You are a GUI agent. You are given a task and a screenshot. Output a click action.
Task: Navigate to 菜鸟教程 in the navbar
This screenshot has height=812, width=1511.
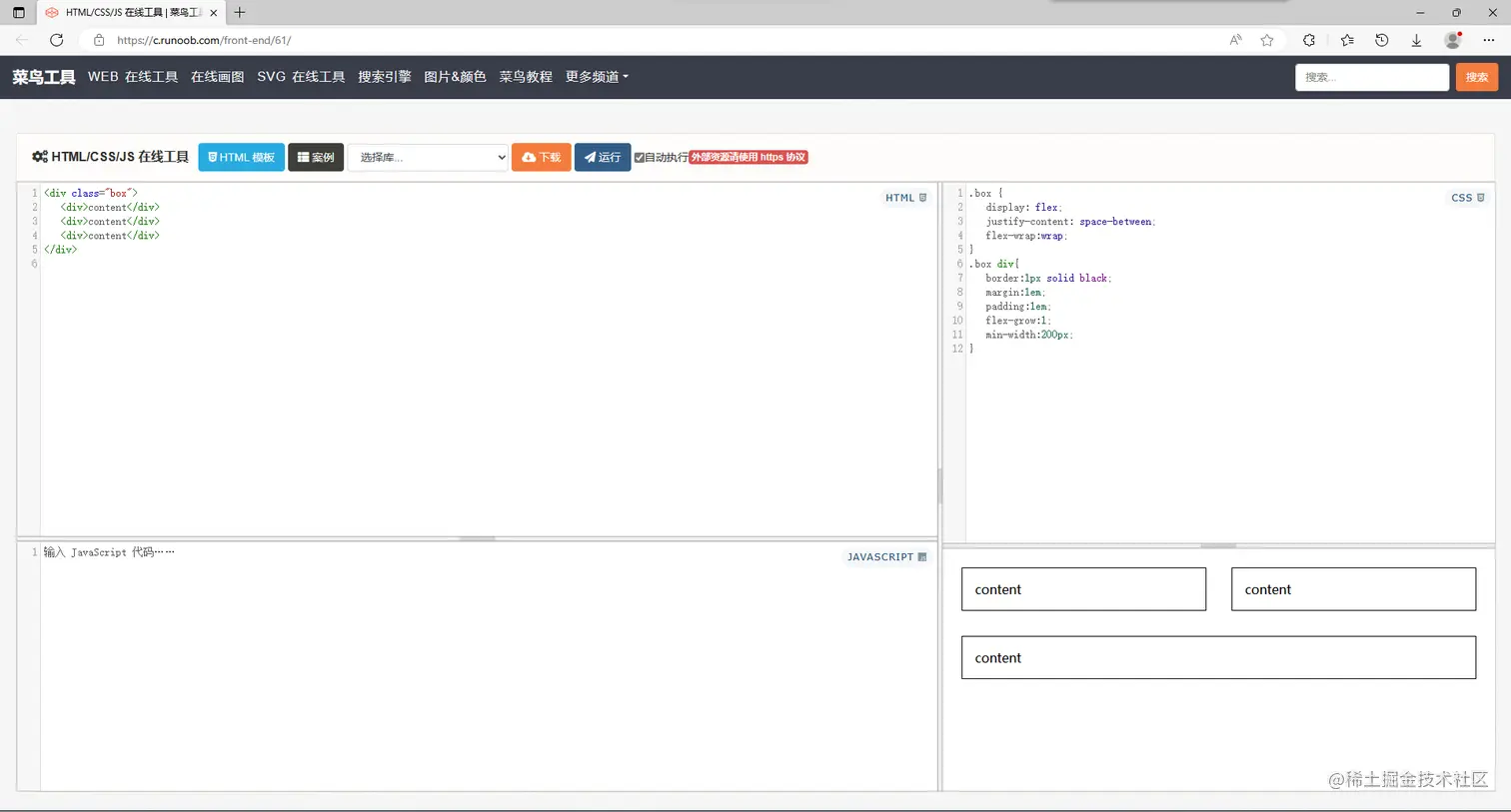pyautogui.click(x=526, y=77)
